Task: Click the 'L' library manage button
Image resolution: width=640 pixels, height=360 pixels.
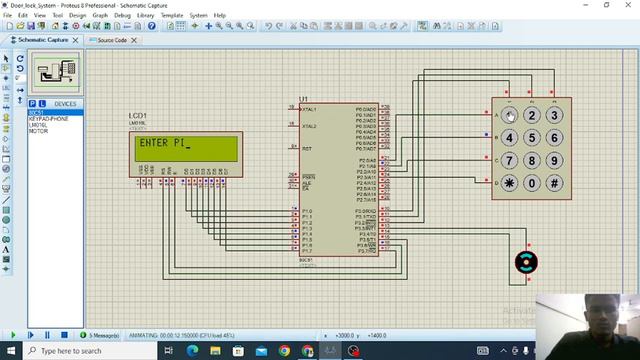Action: [x=42, y=104]
